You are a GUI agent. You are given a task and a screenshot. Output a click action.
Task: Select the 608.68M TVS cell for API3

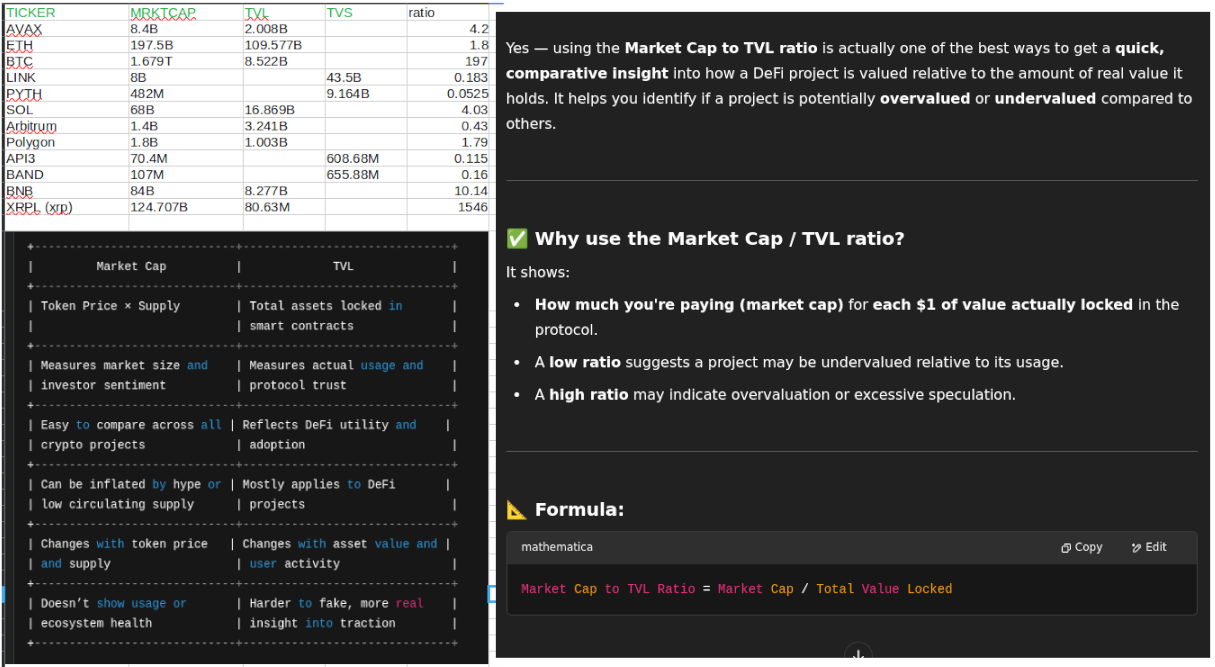[365, 158]
